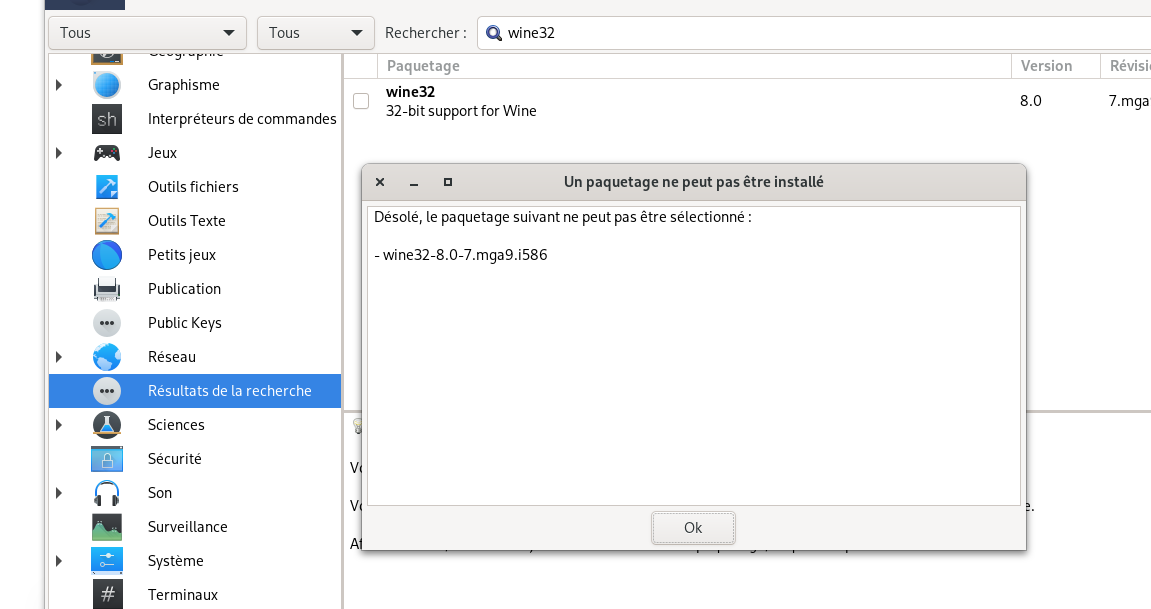1151x609 pixels.
Task: Select Interpréteurs de commandes category
Action: click(x=242, y=119)
